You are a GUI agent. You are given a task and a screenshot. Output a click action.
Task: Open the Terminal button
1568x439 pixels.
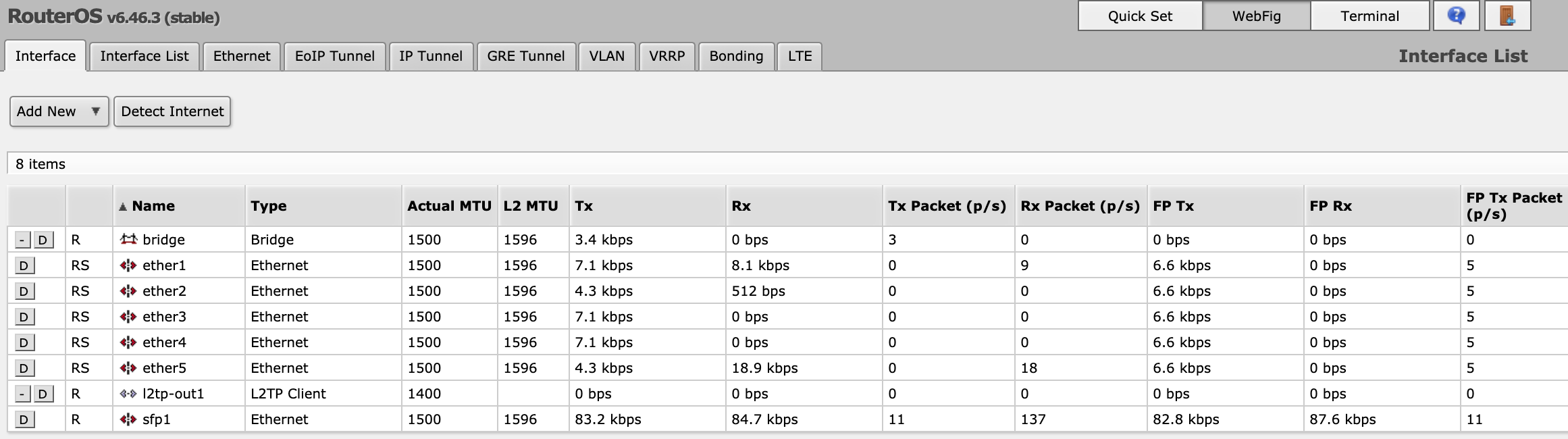pyautogui.click(x=1369, y=16)
